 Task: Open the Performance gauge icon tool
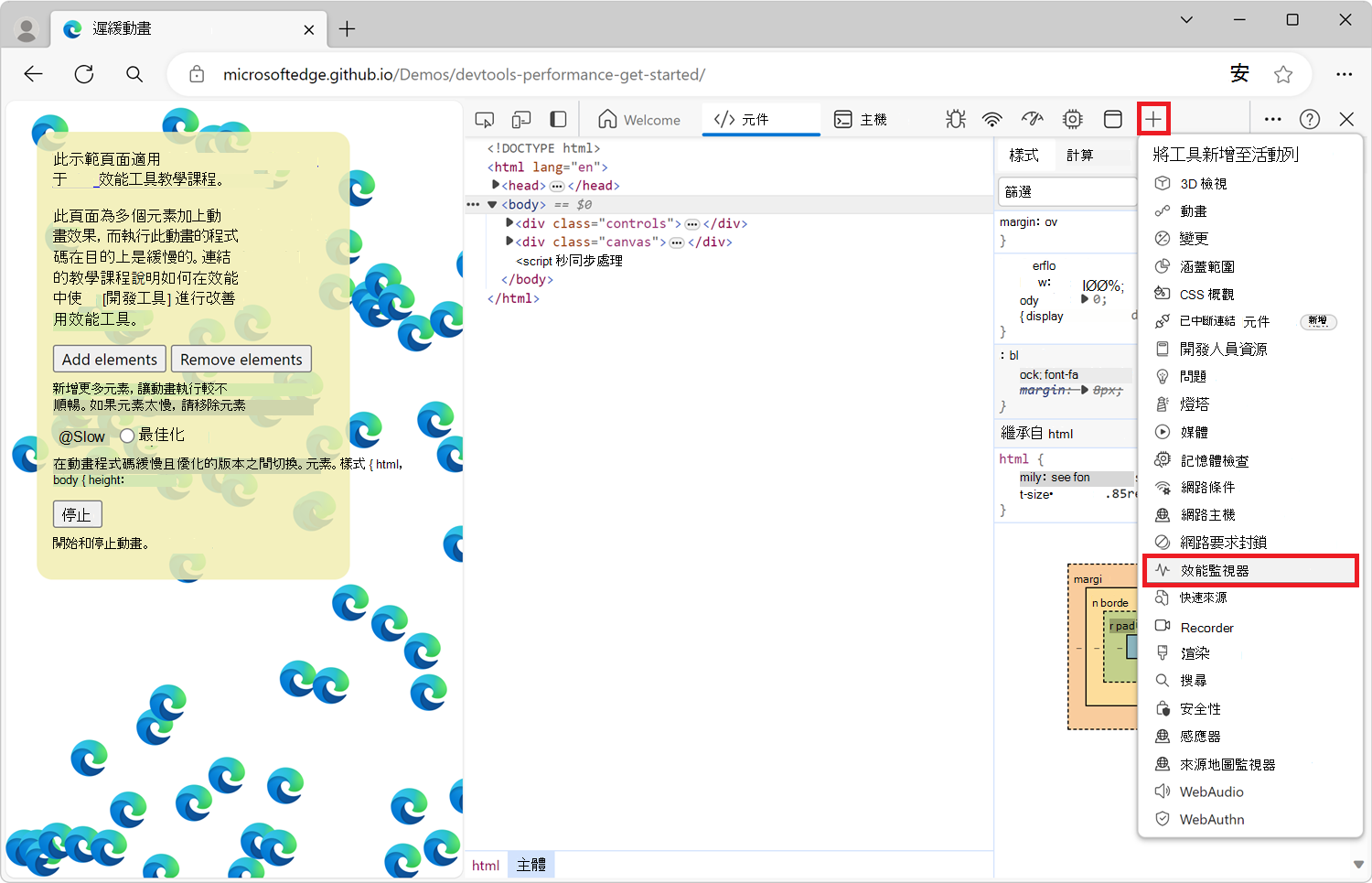coord(1033,119)
